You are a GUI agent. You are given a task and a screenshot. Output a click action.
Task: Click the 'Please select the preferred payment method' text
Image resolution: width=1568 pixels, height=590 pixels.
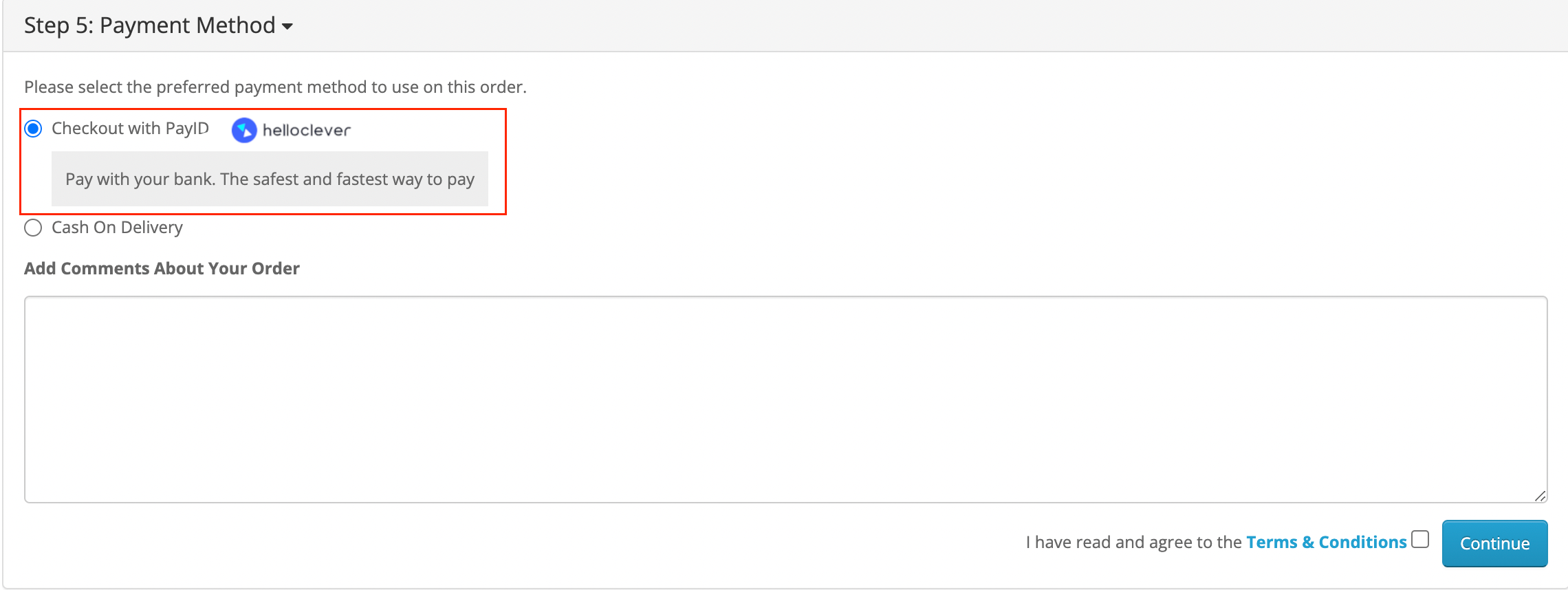tap(275, 87)
